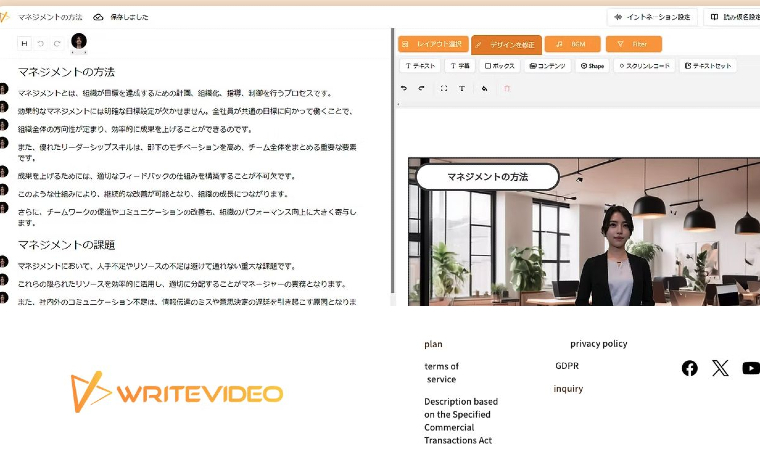The width and height of the screenshot is (760, 470).
Task: Open the Facebook page from footer
Action: 689,368
